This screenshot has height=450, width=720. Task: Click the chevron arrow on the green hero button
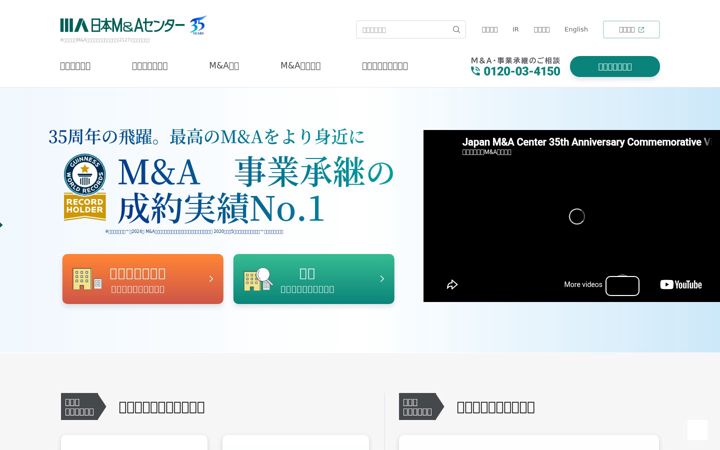tap(382, 279)
